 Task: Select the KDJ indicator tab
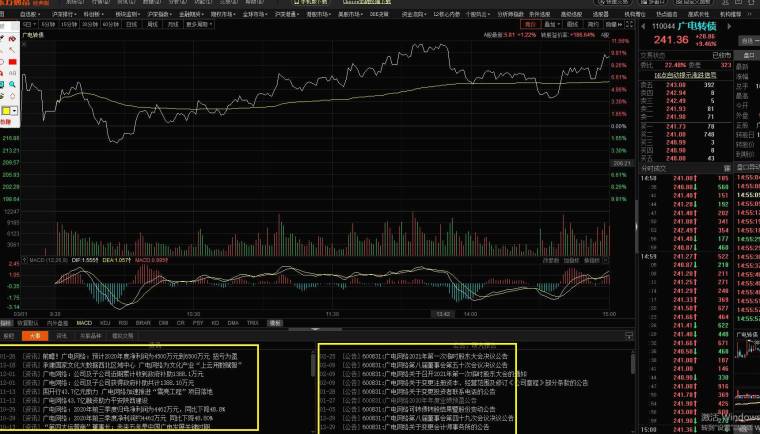point(105,323)
